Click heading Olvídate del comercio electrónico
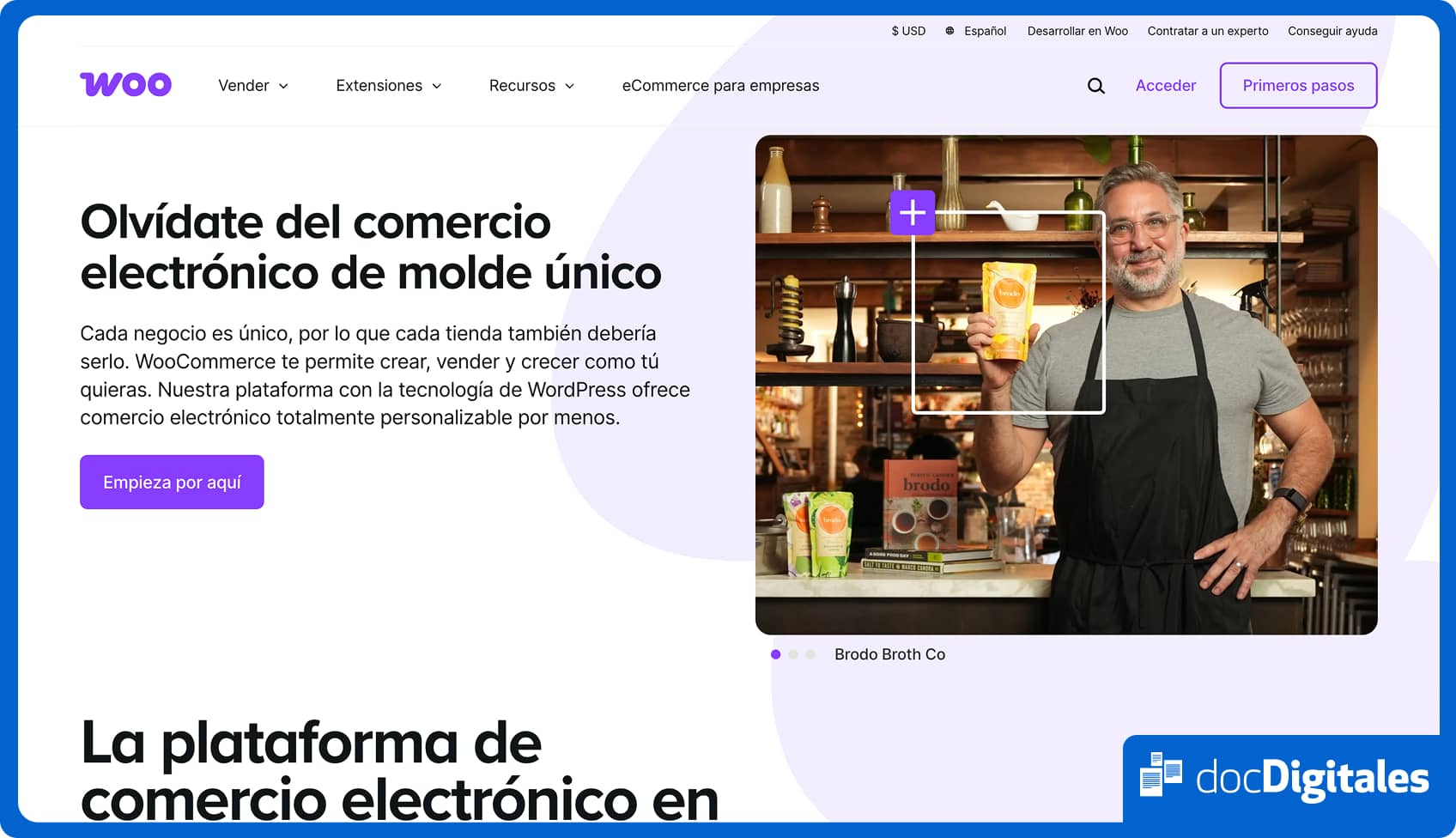 pyautogui.click(x=371, y=247)
